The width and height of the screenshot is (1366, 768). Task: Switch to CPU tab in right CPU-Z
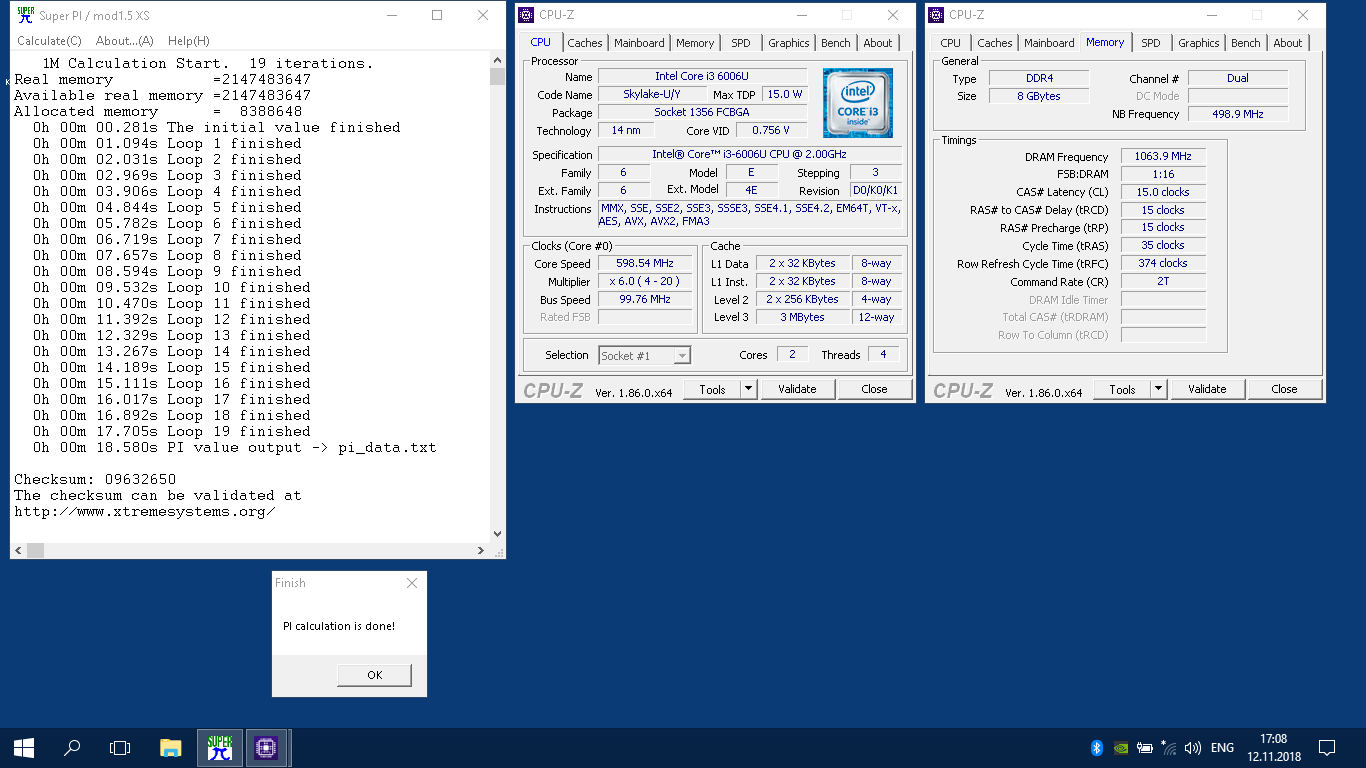pyautogui.click(x=950, y=43)
